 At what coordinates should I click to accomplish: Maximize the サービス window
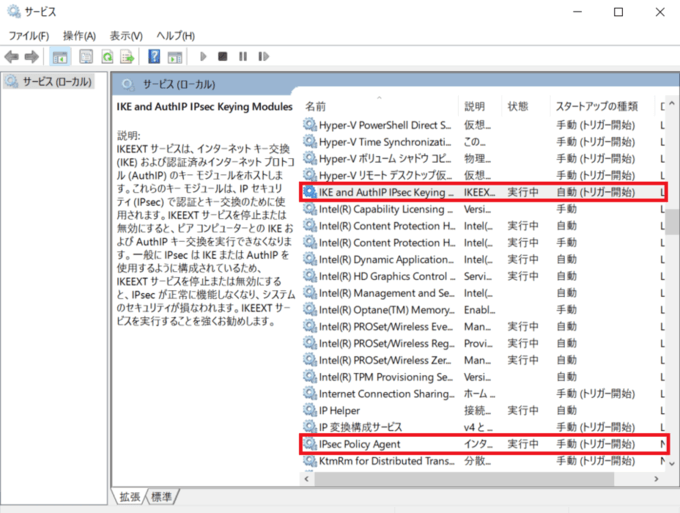point(618,12)
